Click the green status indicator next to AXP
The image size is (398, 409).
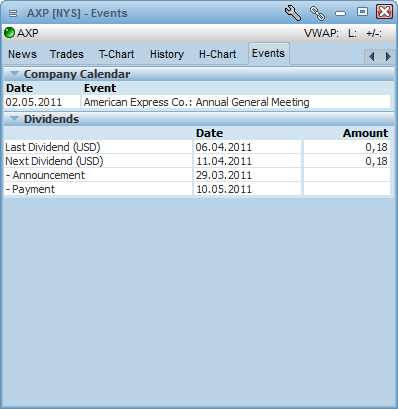coord(9,33)
